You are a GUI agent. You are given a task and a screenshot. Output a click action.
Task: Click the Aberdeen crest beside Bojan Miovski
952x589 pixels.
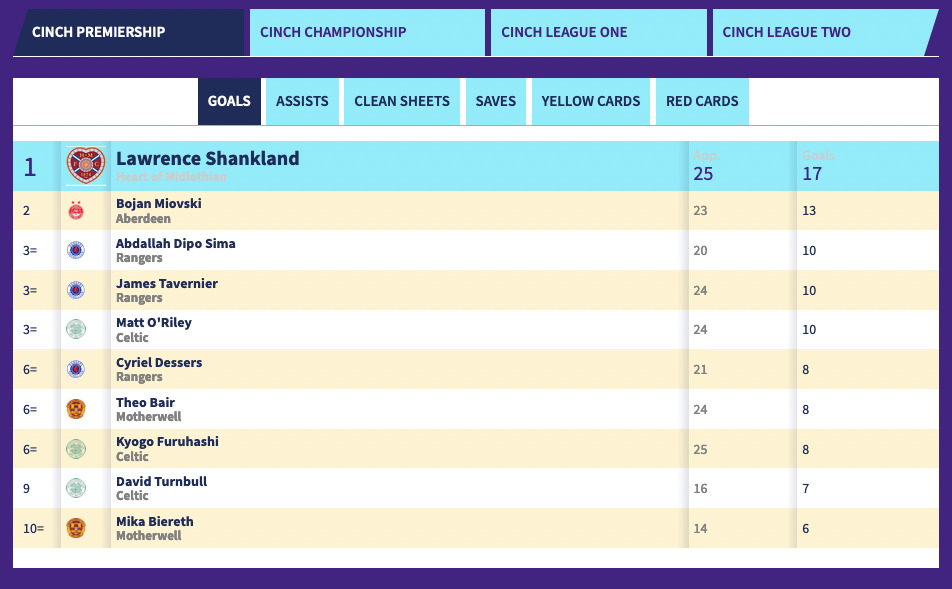pos(76,211)
